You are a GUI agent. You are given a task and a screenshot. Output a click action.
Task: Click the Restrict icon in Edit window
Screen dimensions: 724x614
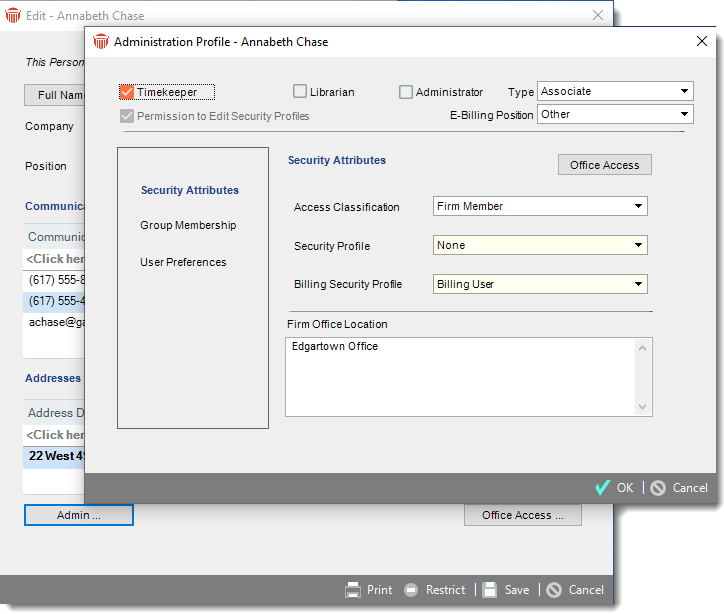pos(411,590)
